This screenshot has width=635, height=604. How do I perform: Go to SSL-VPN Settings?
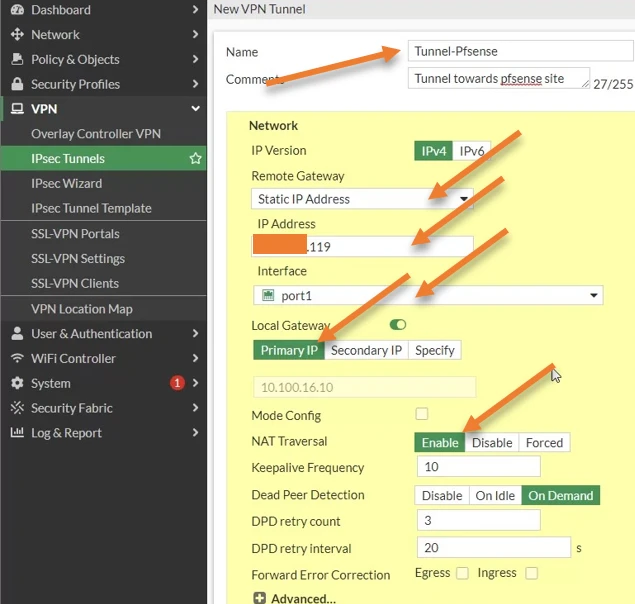pyautogui.click(x=78, y=259)
